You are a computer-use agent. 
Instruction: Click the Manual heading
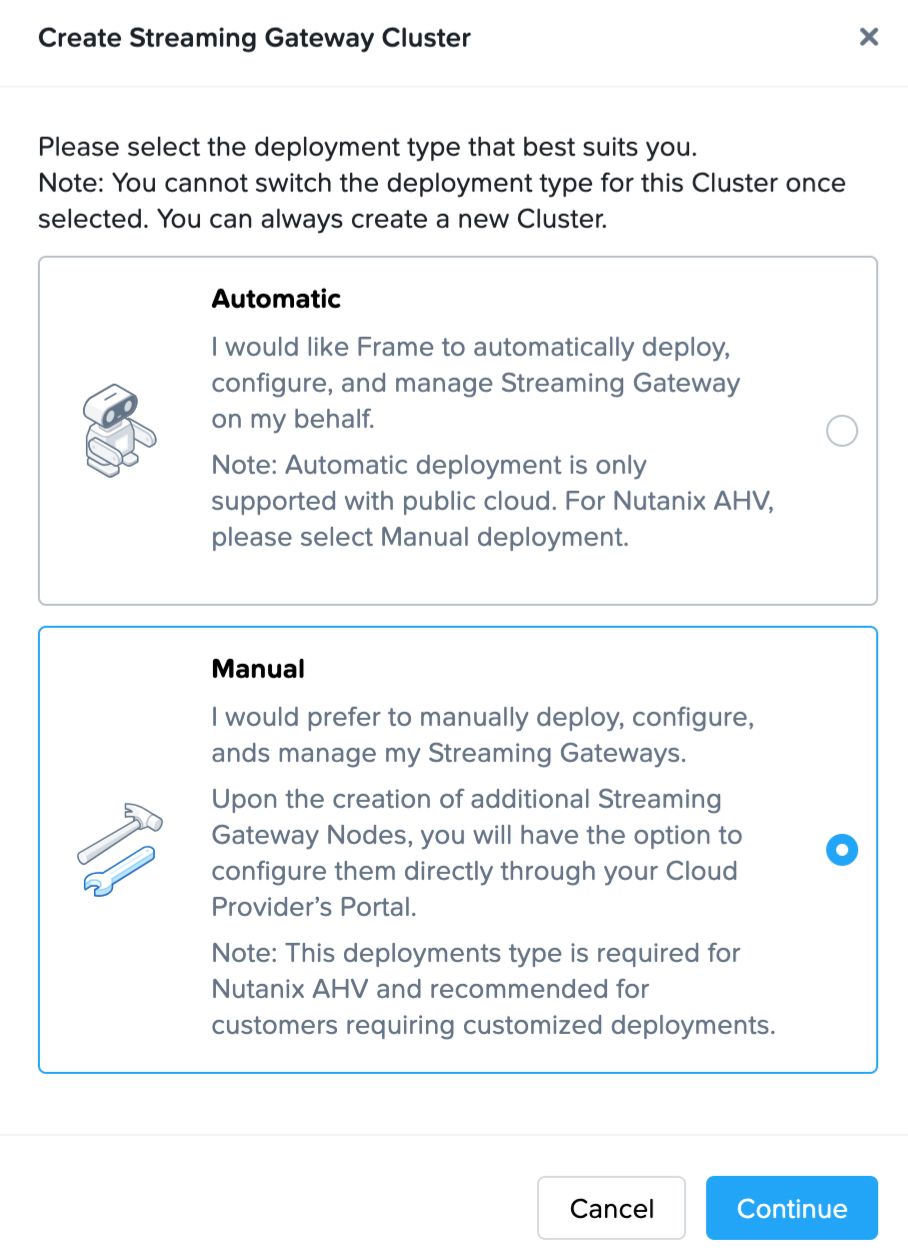[258, 669]
